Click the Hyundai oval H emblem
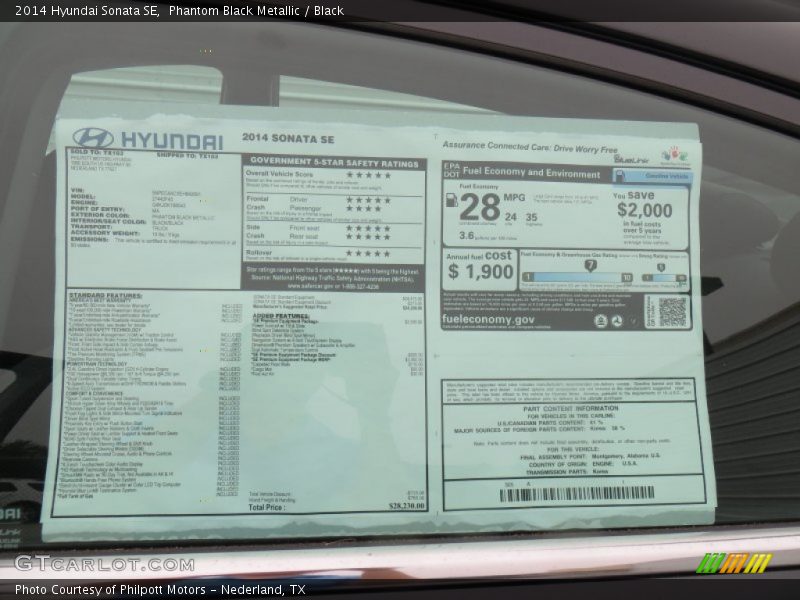The image size is (800, 600). tap(93, 138)
